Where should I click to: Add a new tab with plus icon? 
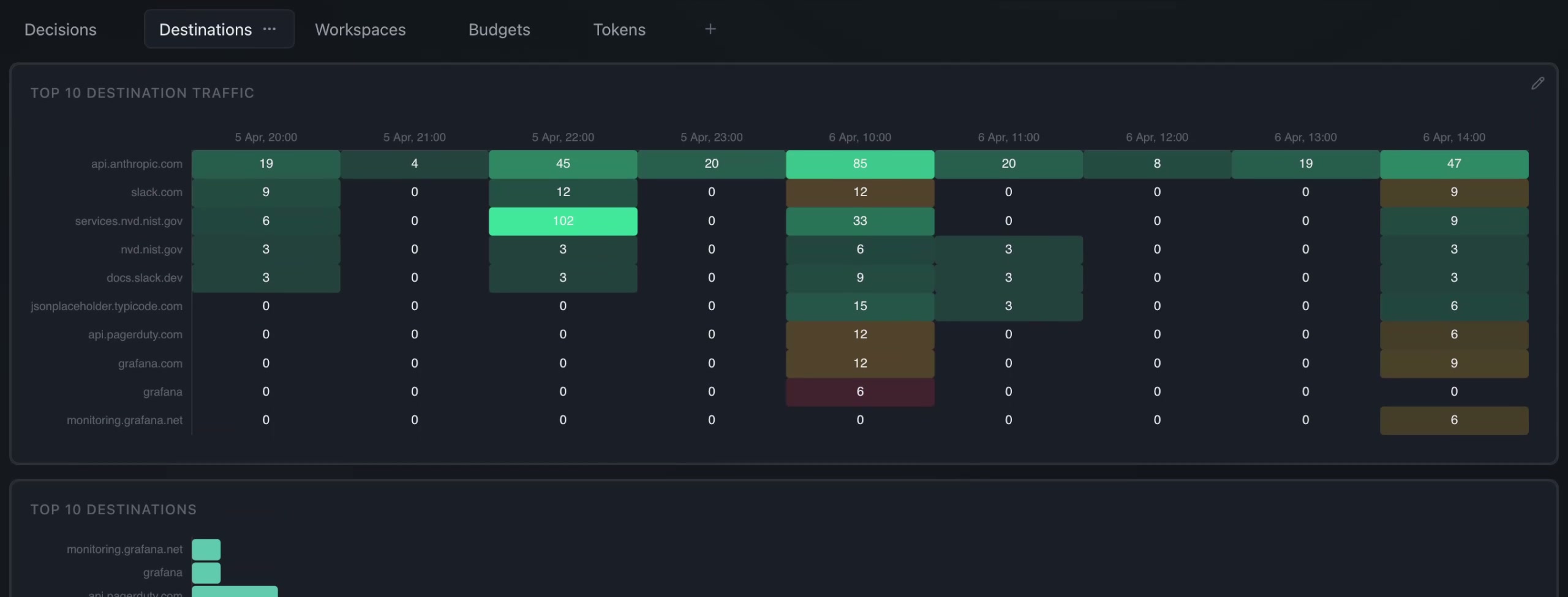point(710,29)
